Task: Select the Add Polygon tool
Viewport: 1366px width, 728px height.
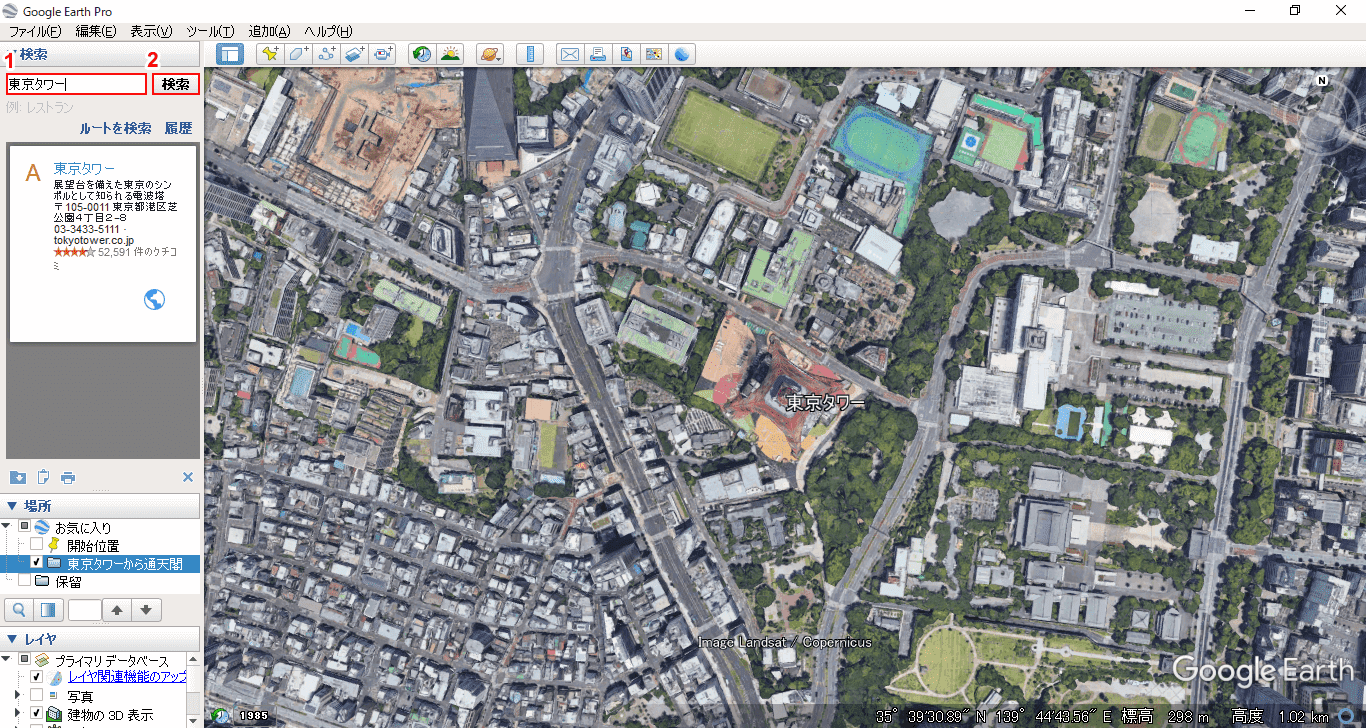Action: coord(298,54)
